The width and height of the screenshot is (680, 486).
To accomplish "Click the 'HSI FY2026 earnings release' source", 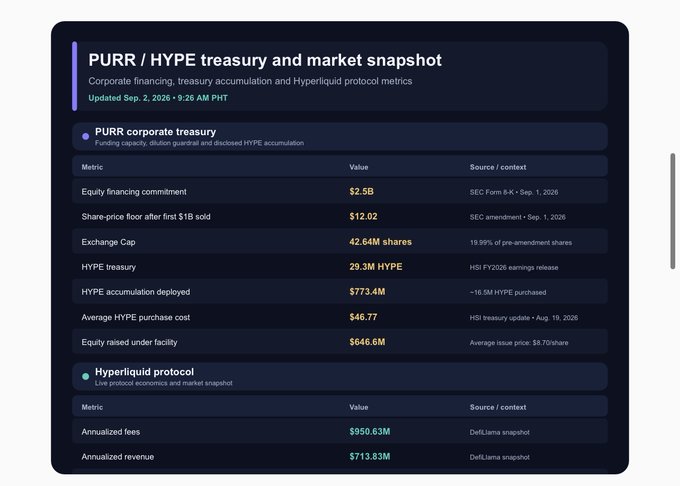I will [x=514, y=267].
